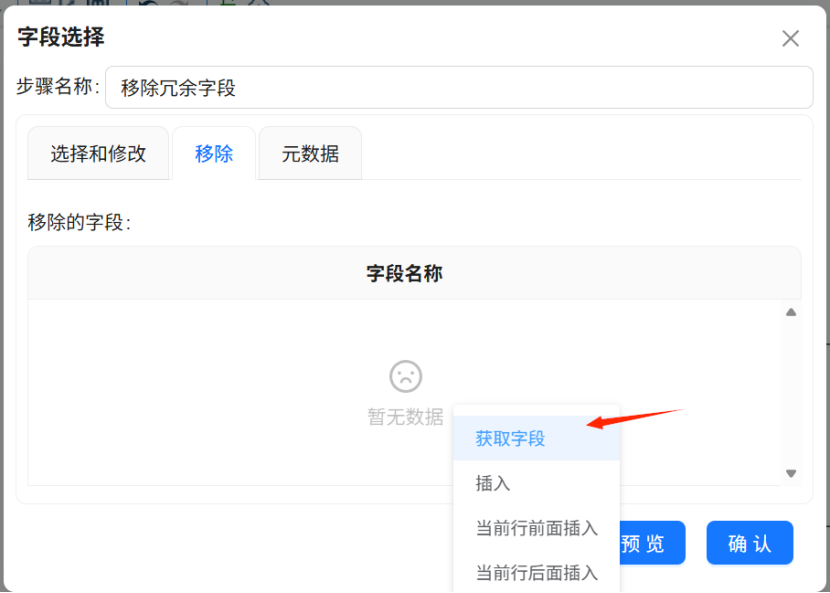The height and width of the screenshot is (593, 830).
Task: Switch to the 选择和修改 tab
Action: click(x=98, y=154)
